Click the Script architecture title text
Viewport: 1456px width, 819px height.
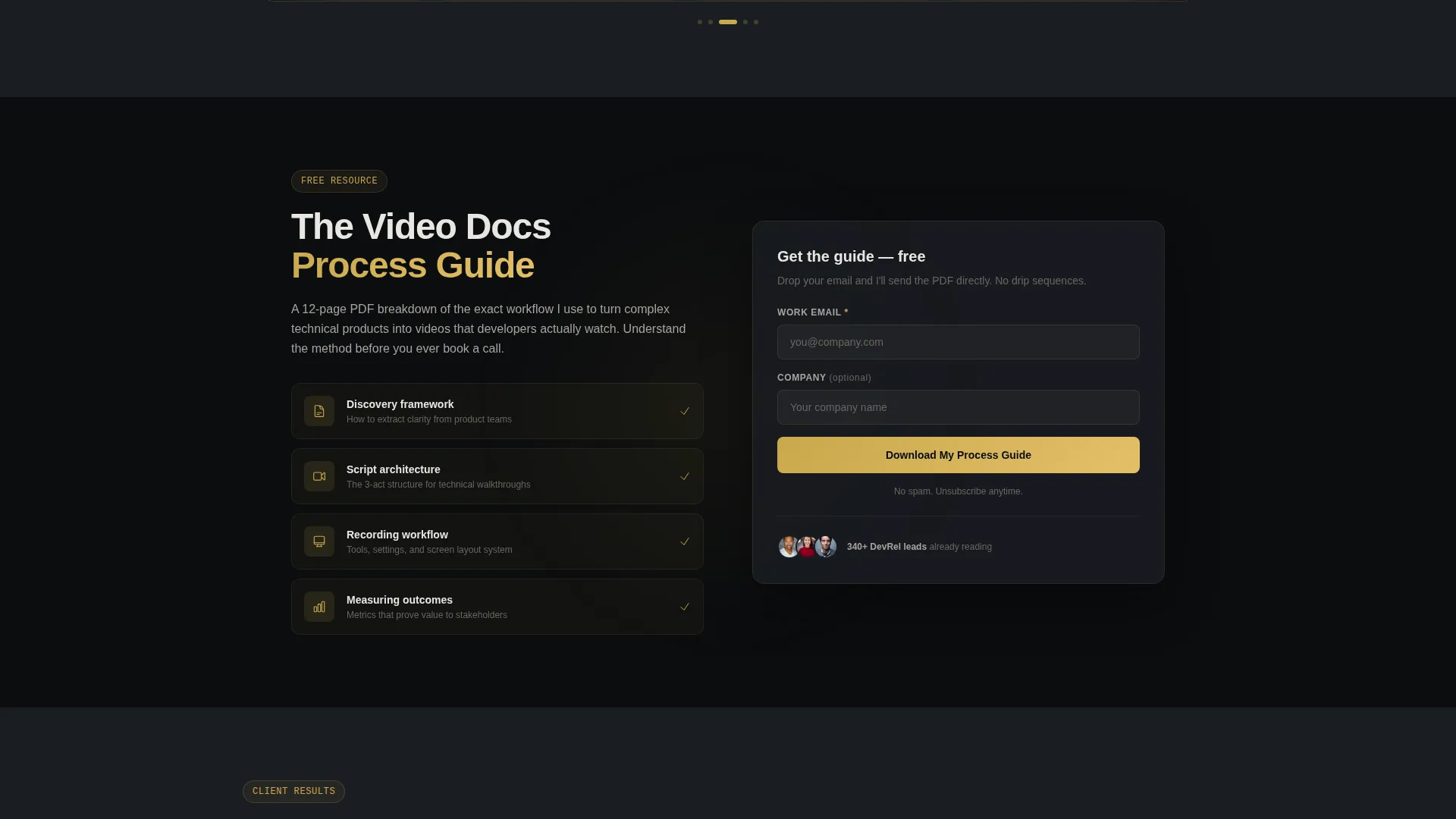tap(393, 469)
